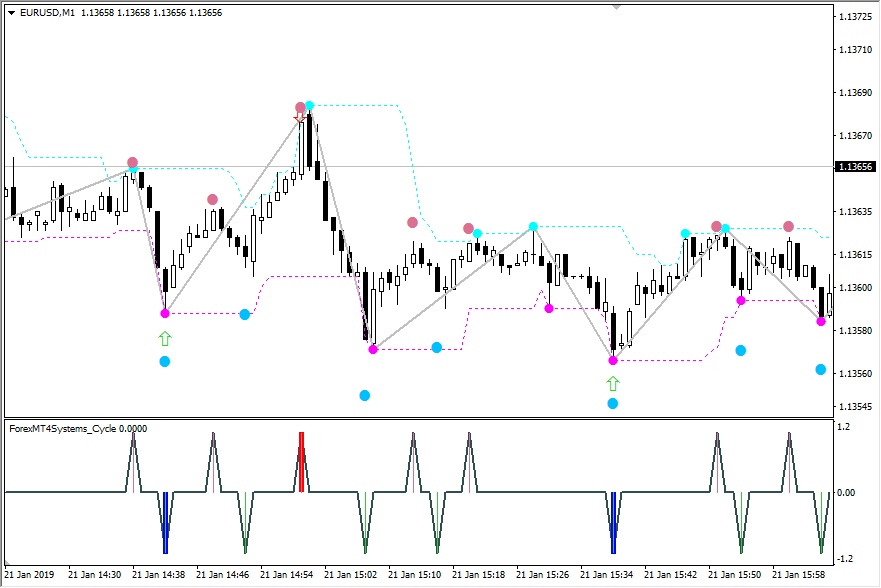
Task: Click the gray chart shift triangle at top
Action: coord(616,7)
